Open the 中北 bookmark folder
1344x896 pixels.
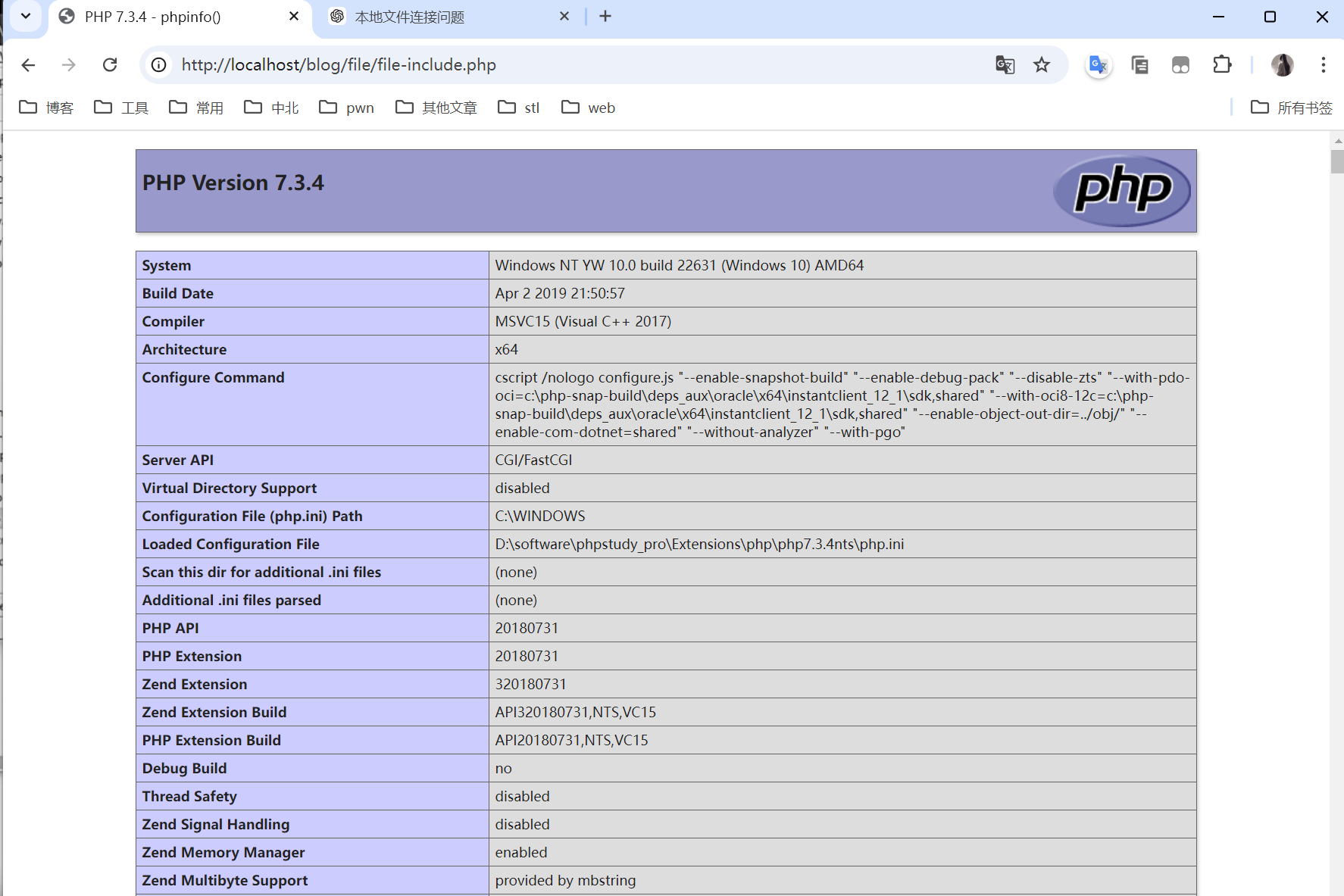pyautogui.click(x=271, y=108)
